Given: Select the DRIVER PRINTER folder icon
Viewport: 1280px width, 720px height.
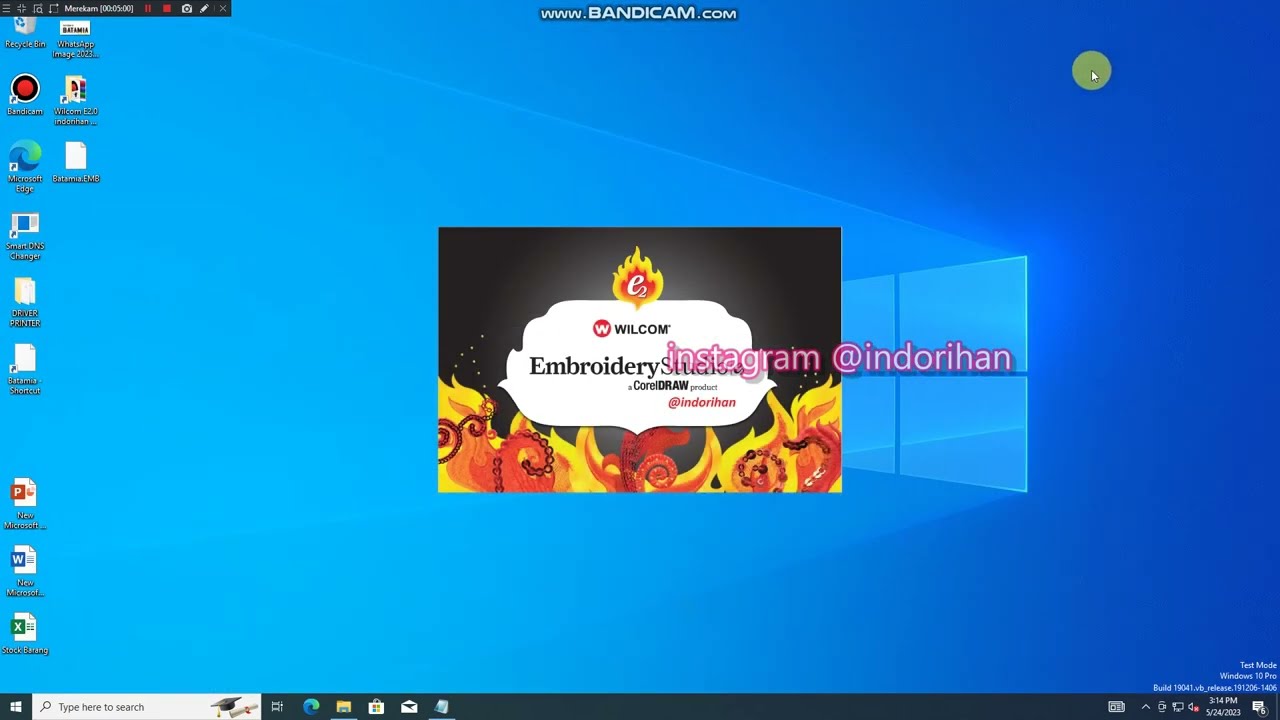Looking at the screenshot, I should coord(25,303).
